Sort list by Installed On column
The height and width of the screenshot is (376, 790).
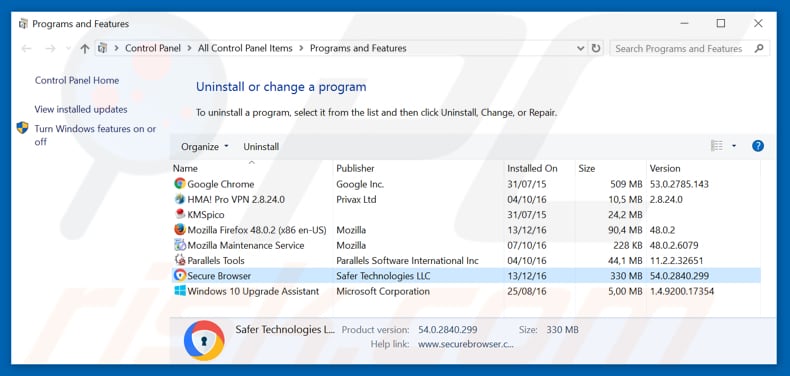coord(532,168)
